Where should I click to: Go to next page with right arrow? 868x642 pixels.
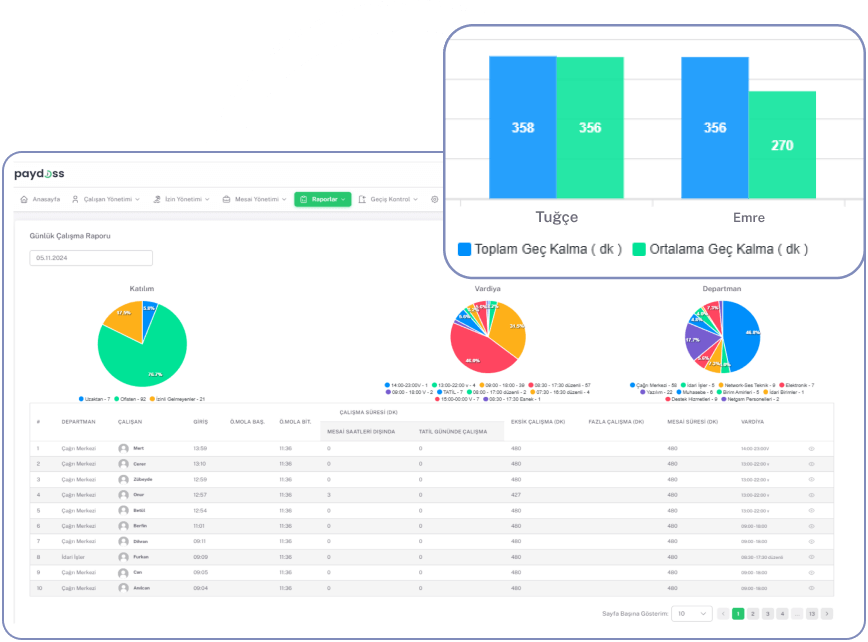[x=827, y=613]
